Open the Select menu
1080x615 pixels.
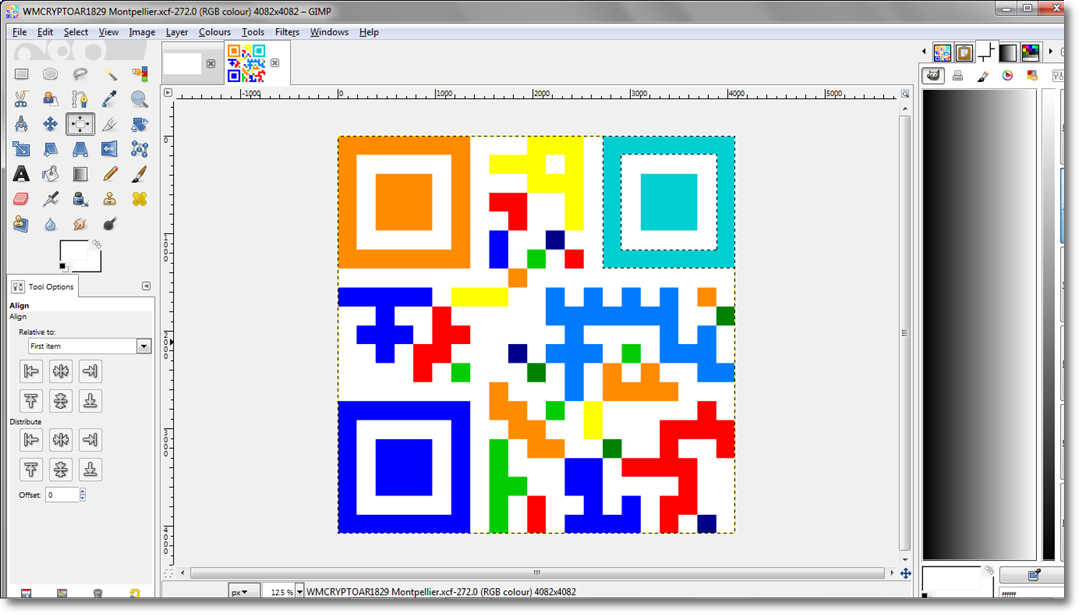point(76,32)
